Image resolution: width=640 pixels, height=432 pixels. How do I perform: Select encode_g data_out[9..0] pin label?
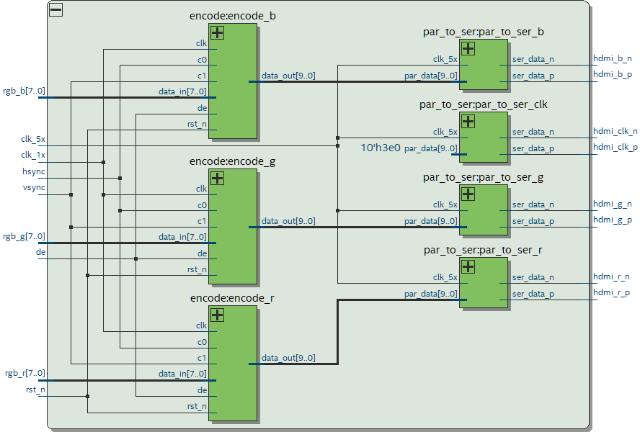288,221
